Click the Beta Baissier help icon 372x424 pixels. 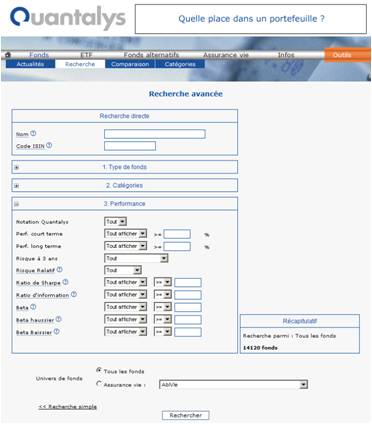tap(57, 332)
